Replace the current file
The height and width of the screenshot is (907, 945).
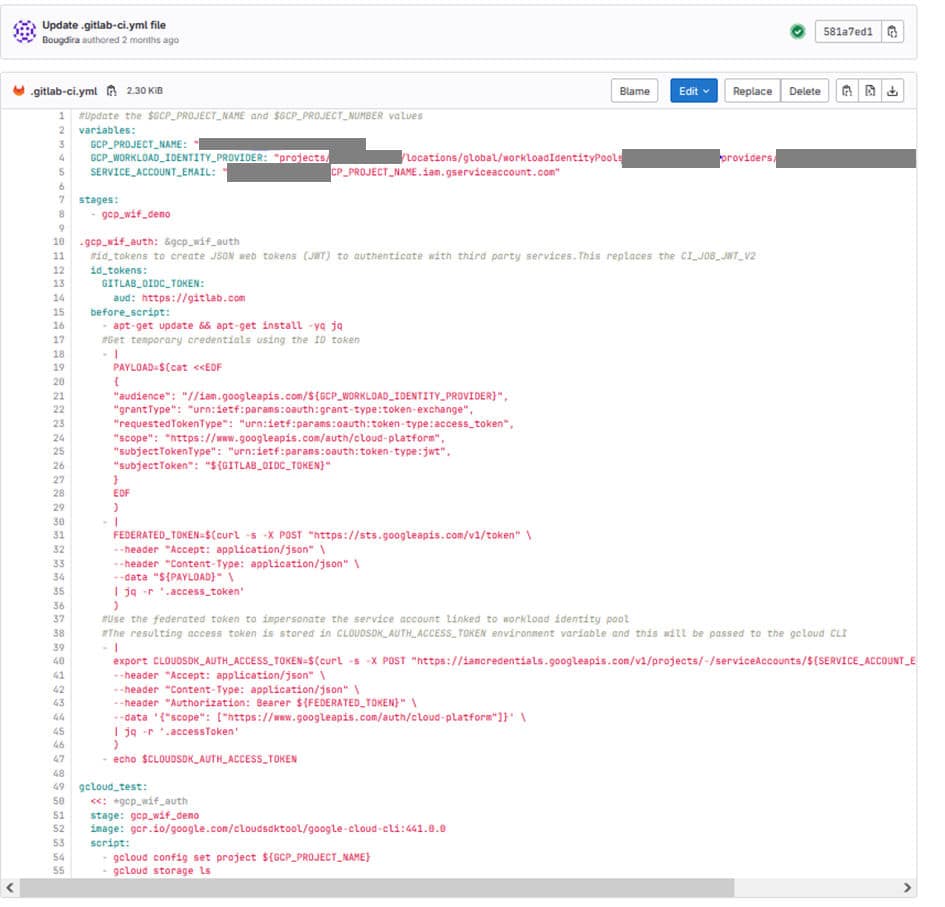tap(752, 90)
